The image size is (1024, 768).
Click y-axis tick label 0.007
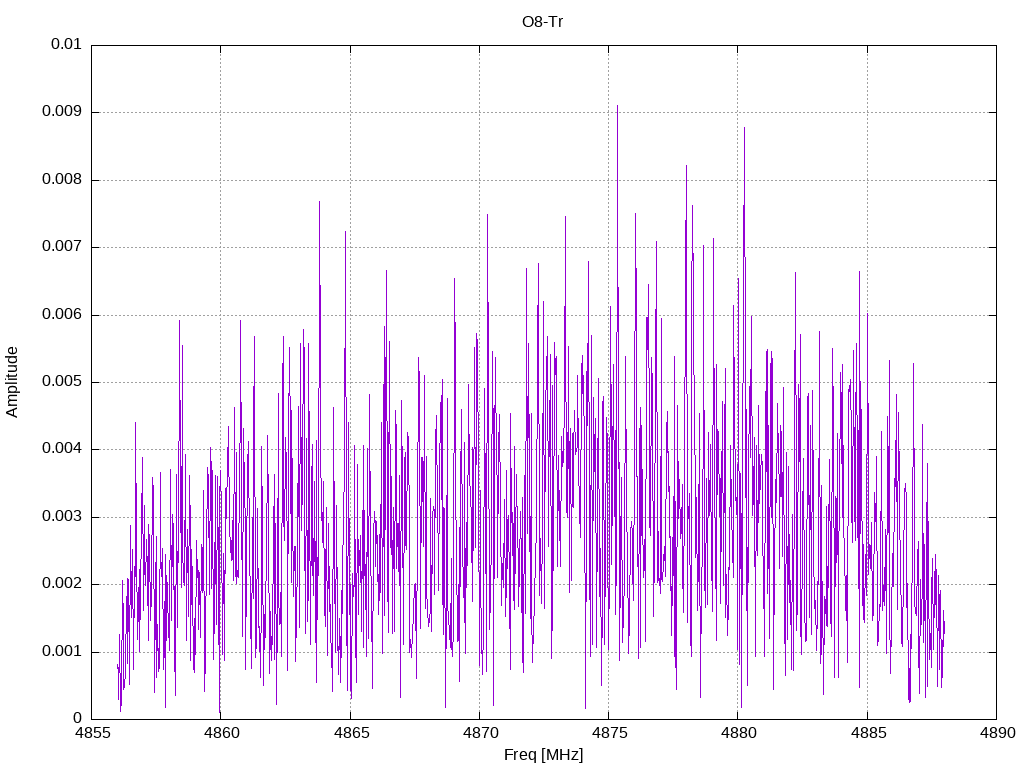[62, 247]
